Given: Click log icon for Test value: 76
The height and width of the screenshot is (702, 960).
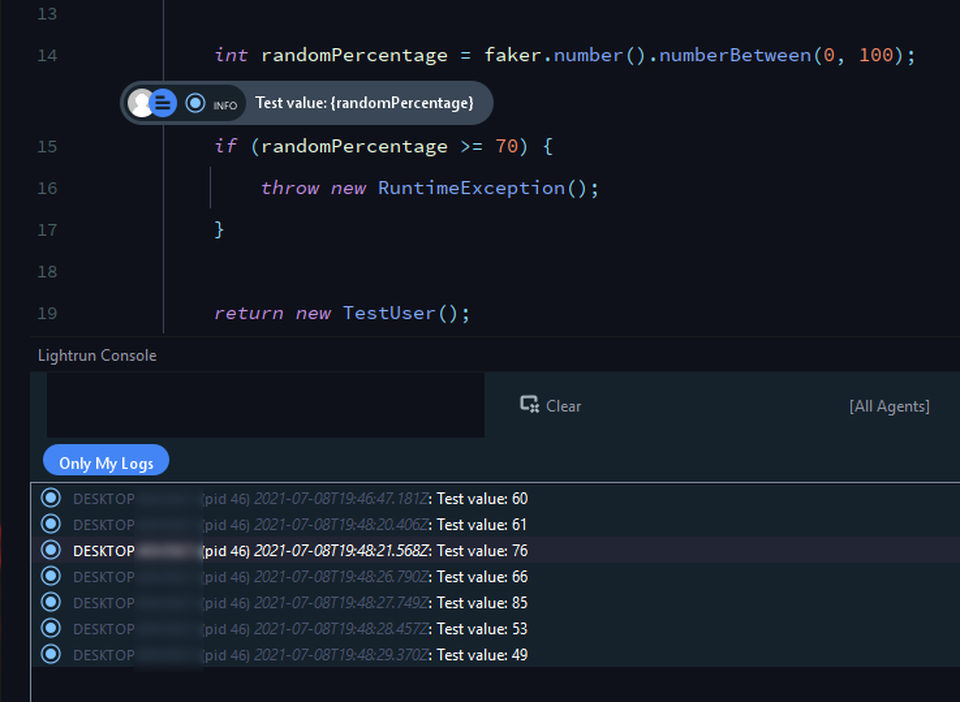Looking at the screenshot, I should click(51, 550).
